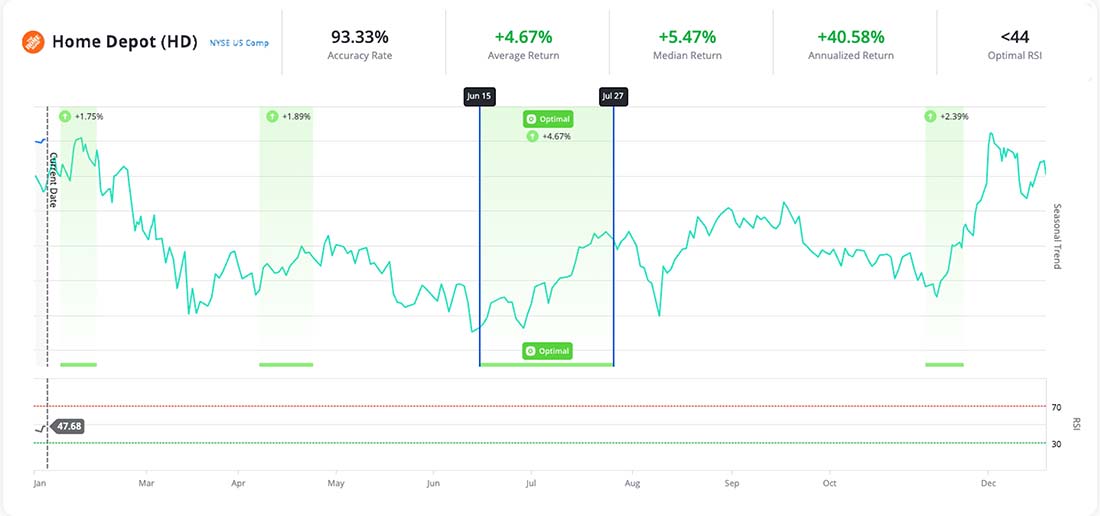Viewport: 1100px width, 516px height.
Task: Click the up-arrow icon beside +2.39%
Action: (931, 116)
